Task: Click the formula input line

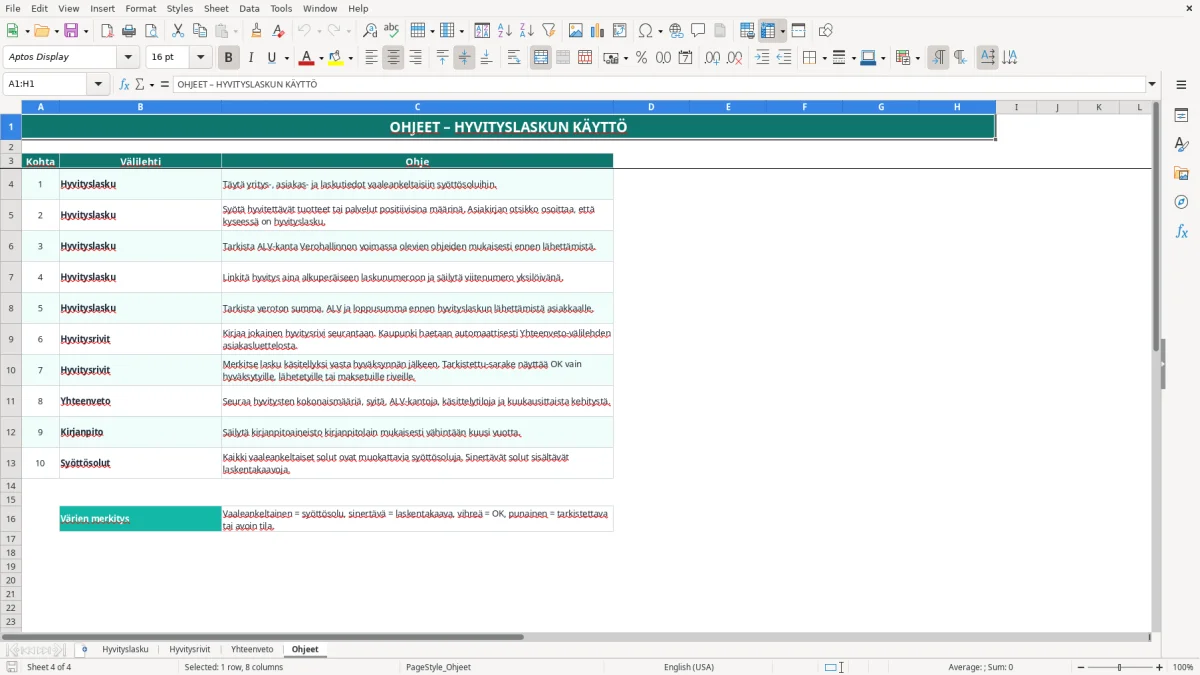Action: (658, 84)
